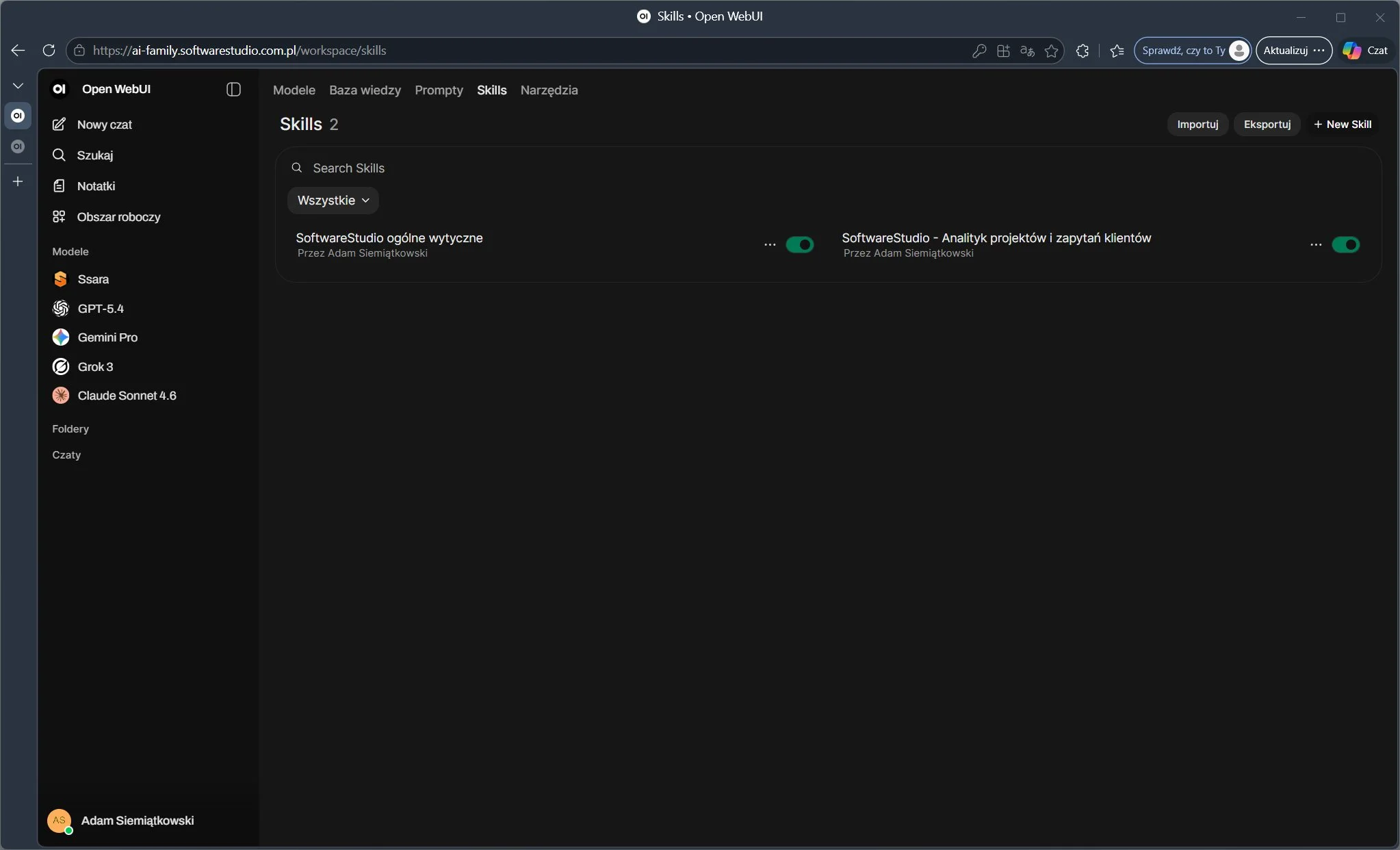Click the Open WebUI logo icon
The height and width of the screenshot is (850, 1400).
point(60,89)
